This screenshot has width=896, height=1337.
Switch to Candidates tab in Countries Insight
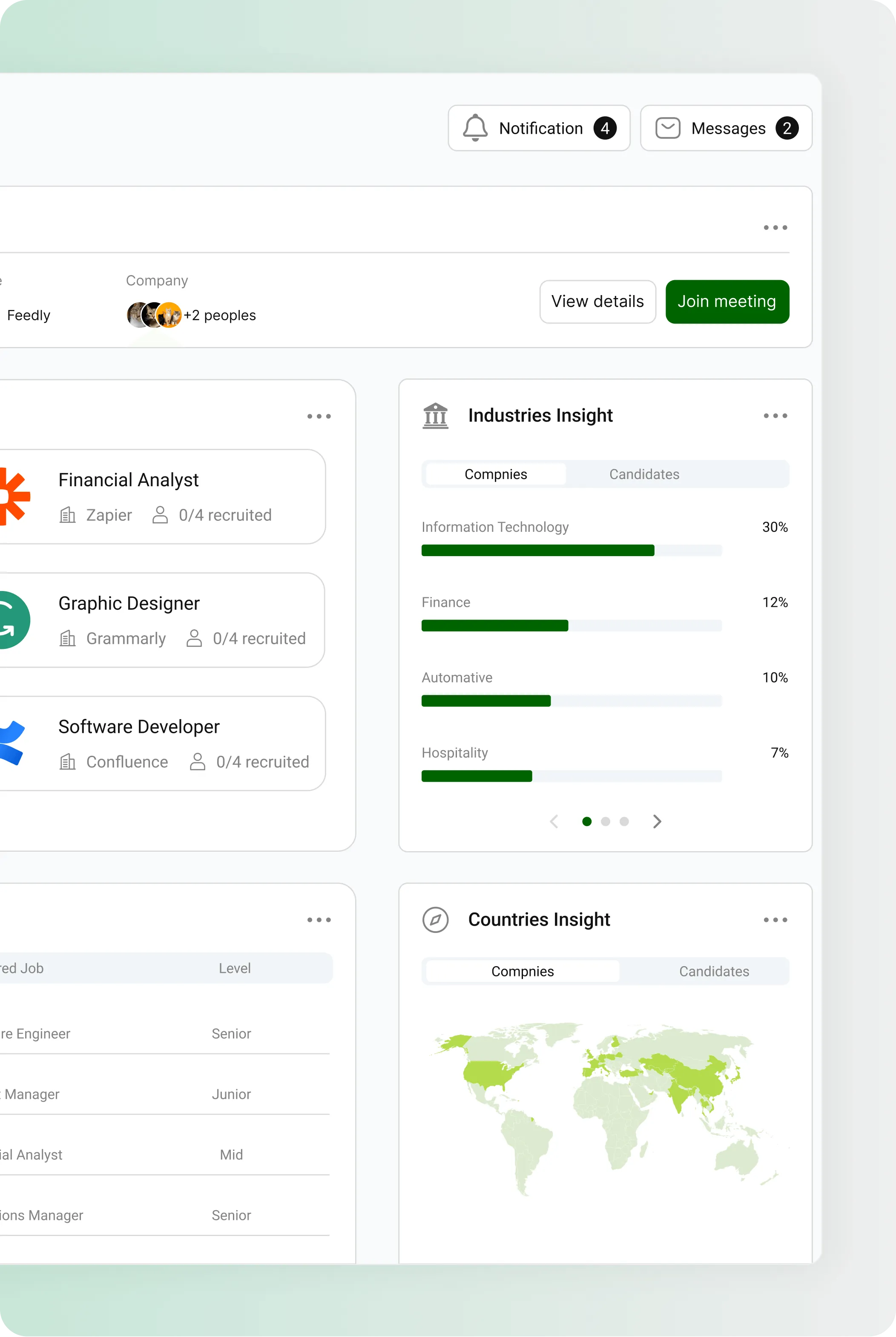pos(714,971)
